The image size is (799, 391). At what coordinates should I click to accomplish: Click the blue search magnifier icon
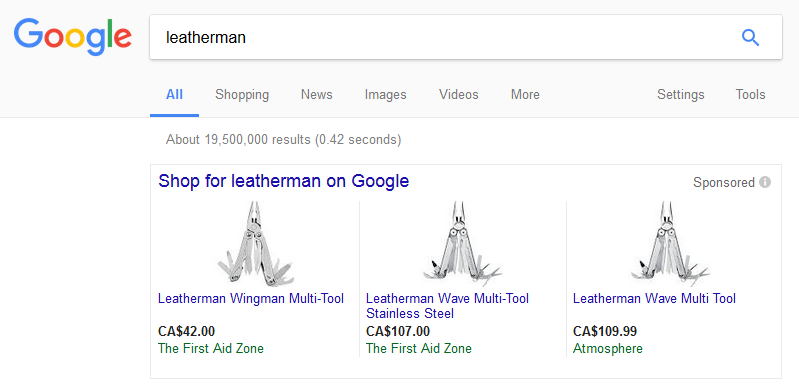pos(750,38)
